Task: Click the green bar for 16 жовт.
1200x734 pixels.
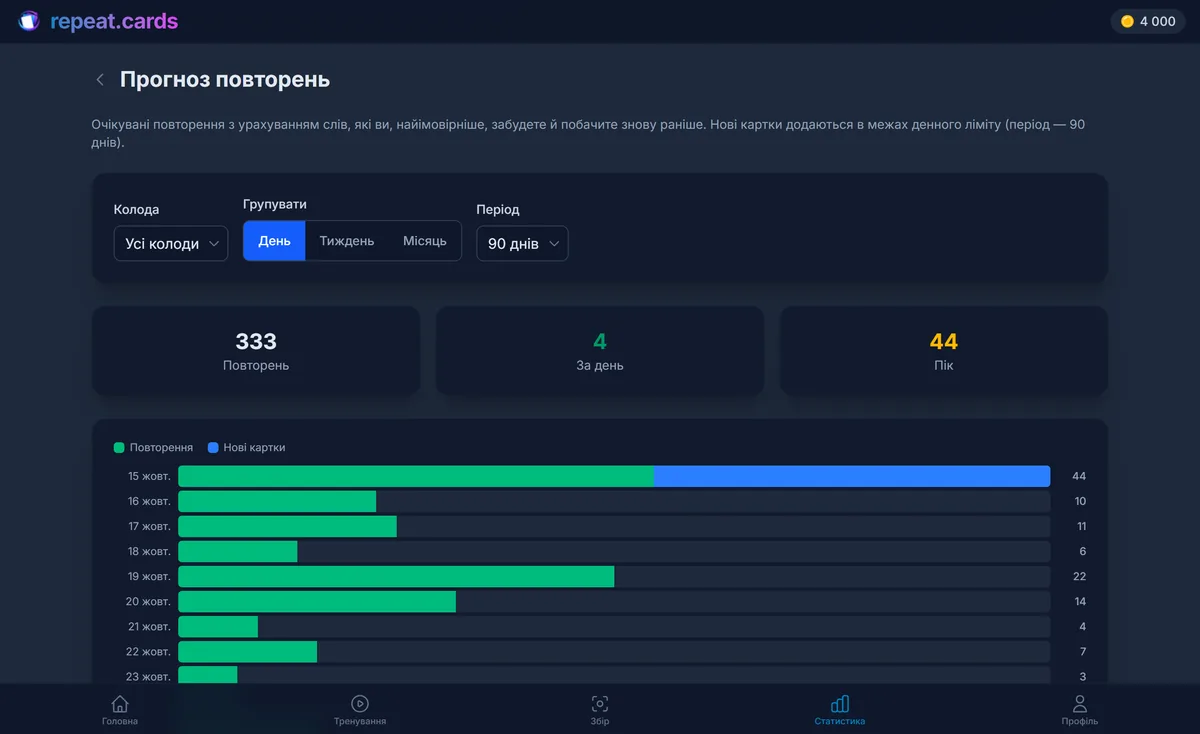Action: tap(277, 501)
